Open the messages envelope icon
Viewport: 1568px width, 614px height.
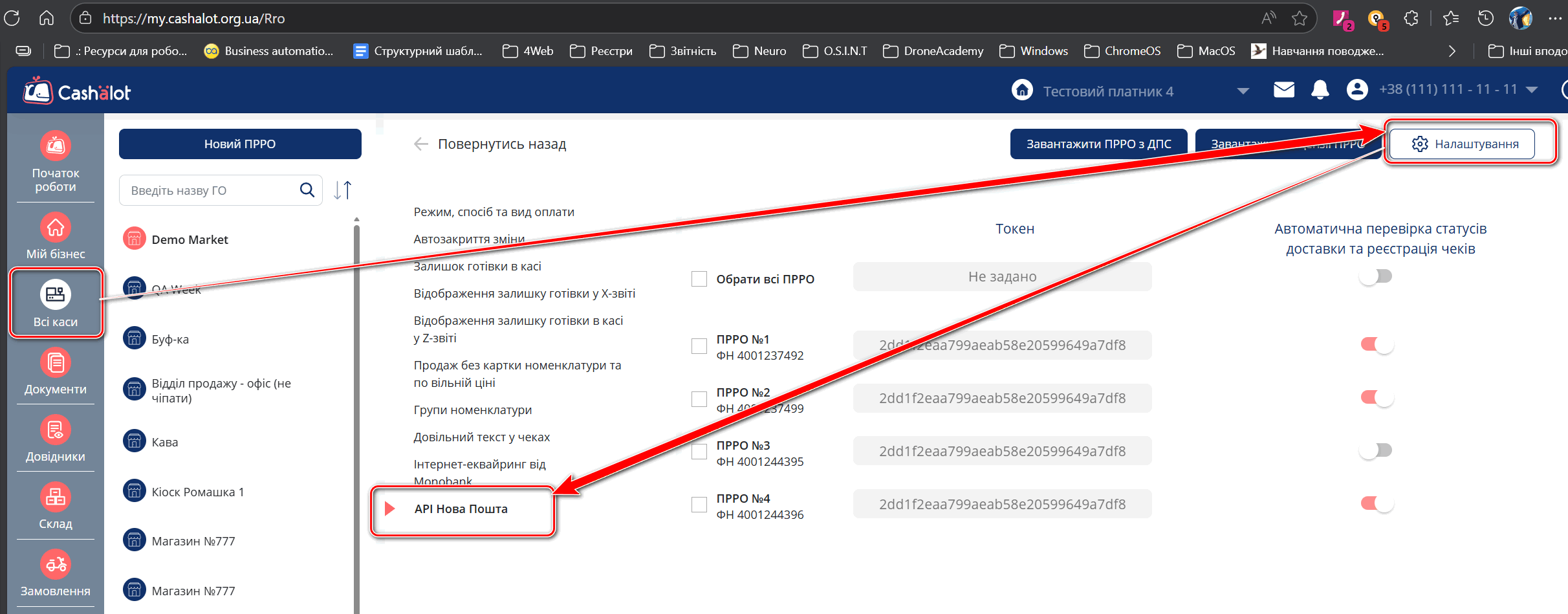coord(1283,90)
